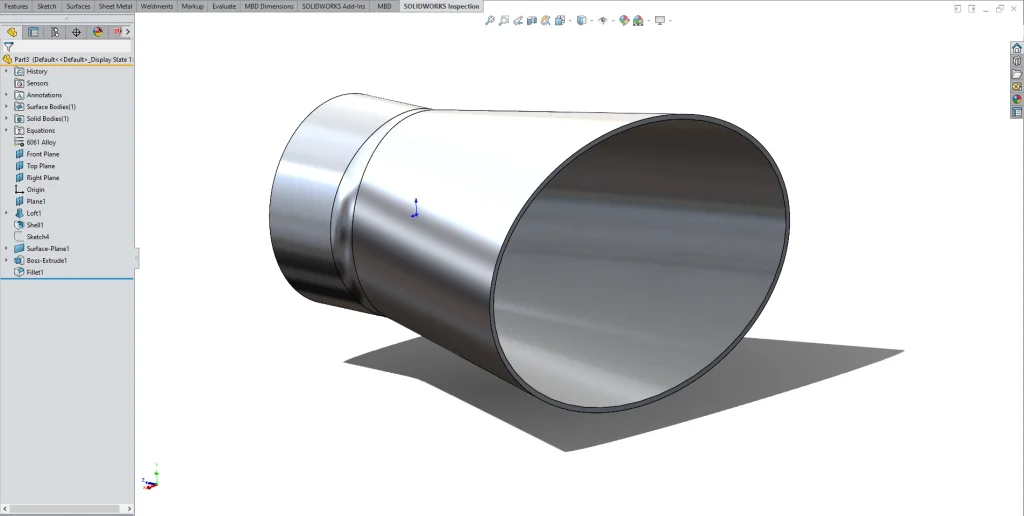Open the ConfigurationManager panel tab

pyautogui.click(x=55, y=32)
